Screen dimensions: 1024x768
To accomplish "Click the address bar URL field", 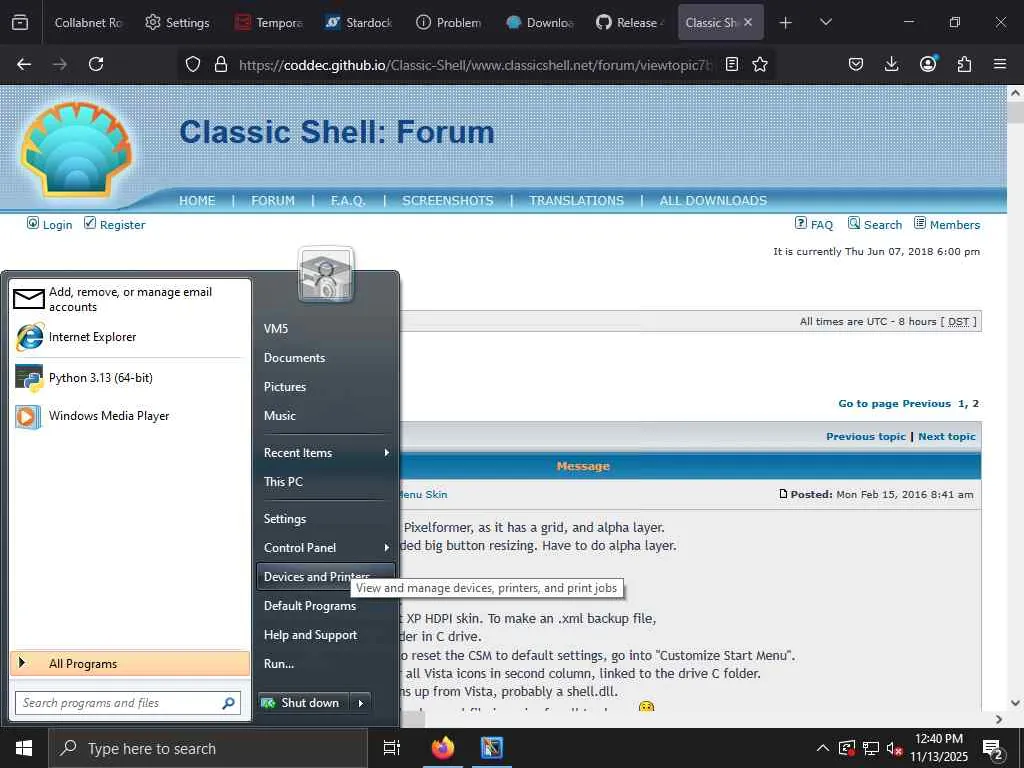I will [x=475, y=64].
